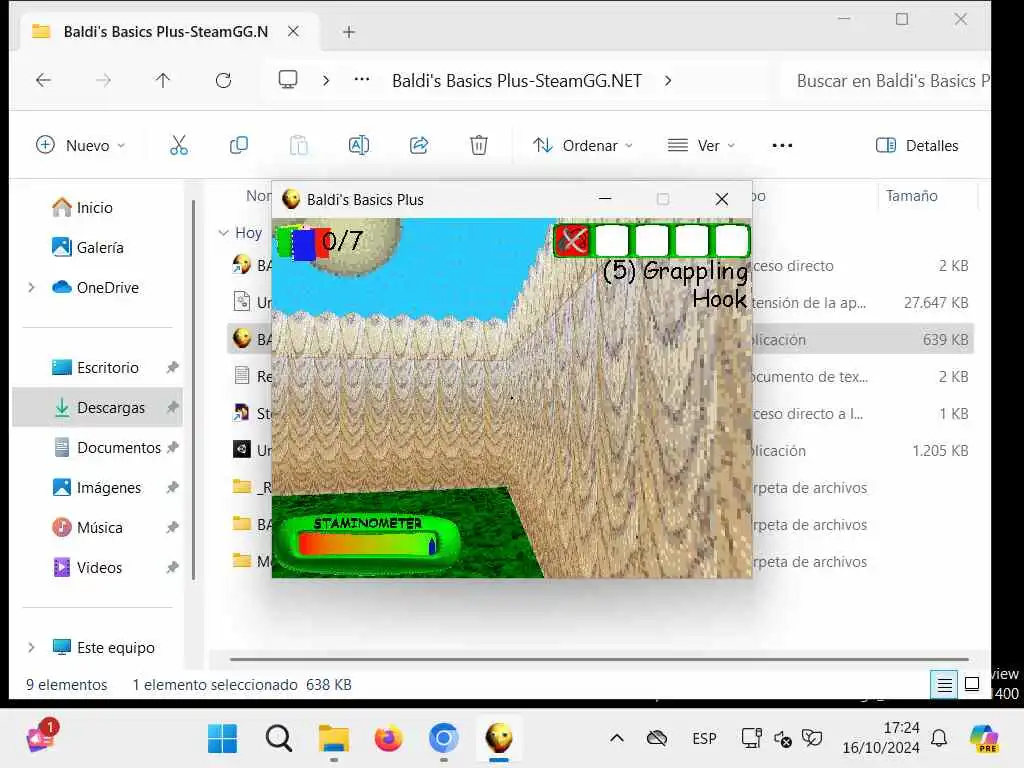1024x768 pixels.
Task: Open File Explorer from the taskbar
Action: click(x=334, y=739)
